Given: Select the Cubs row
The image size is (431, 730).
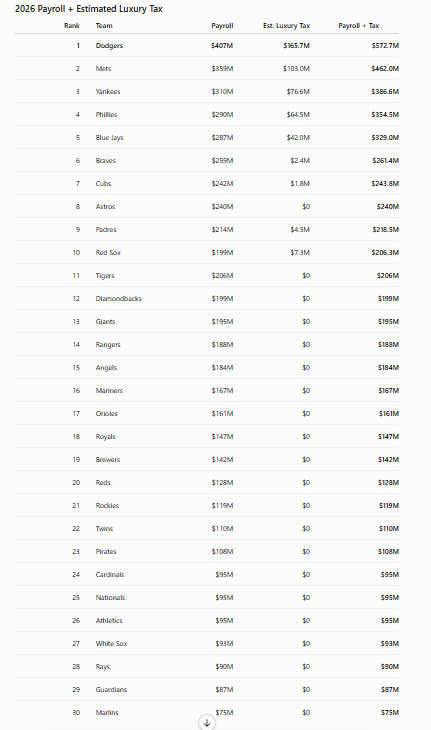Looking at the screenshot, I should [x=207, y=183].
